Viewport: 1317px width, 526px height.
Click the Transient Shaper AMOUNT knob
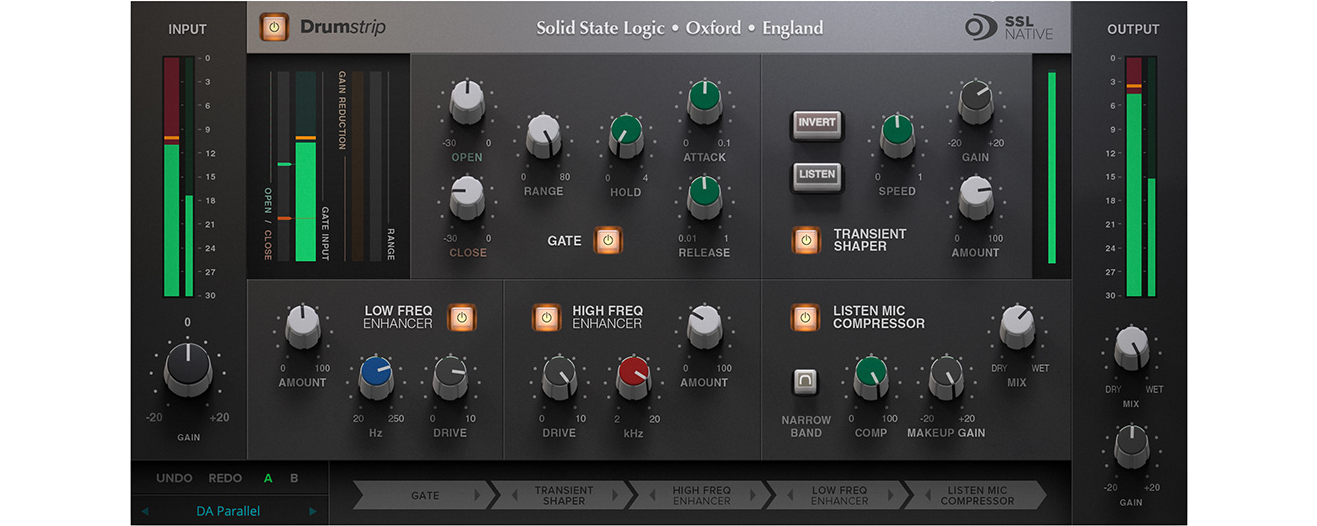click(975, 196)
